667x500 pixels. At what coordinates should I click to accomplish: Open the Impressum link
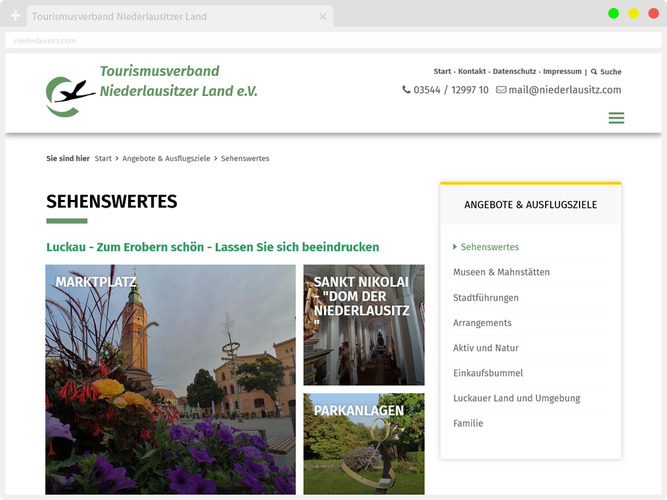562,72
